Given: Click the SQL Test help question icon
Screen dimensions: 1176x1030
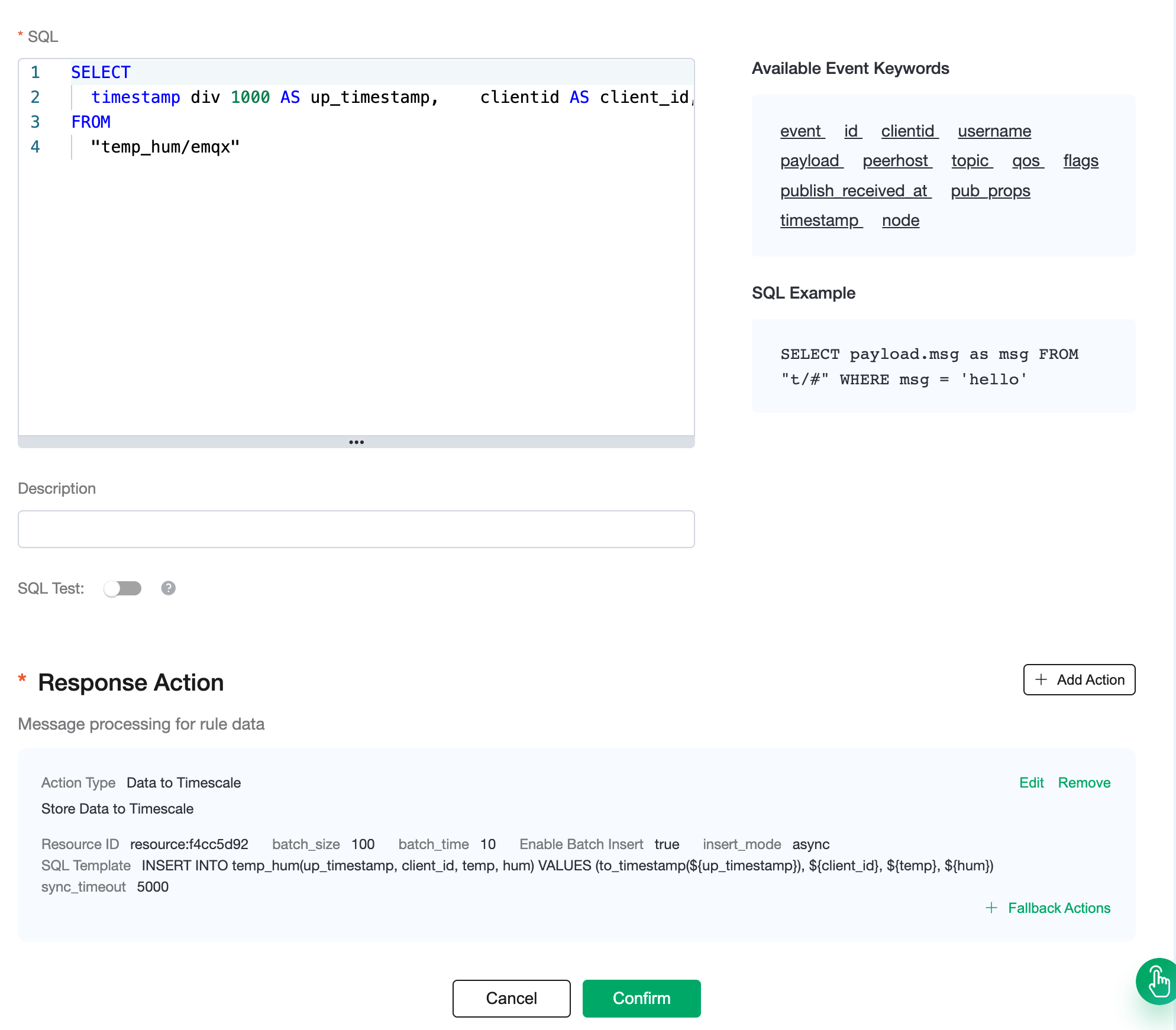Looking at the screenshot, I should pos(169,588).
